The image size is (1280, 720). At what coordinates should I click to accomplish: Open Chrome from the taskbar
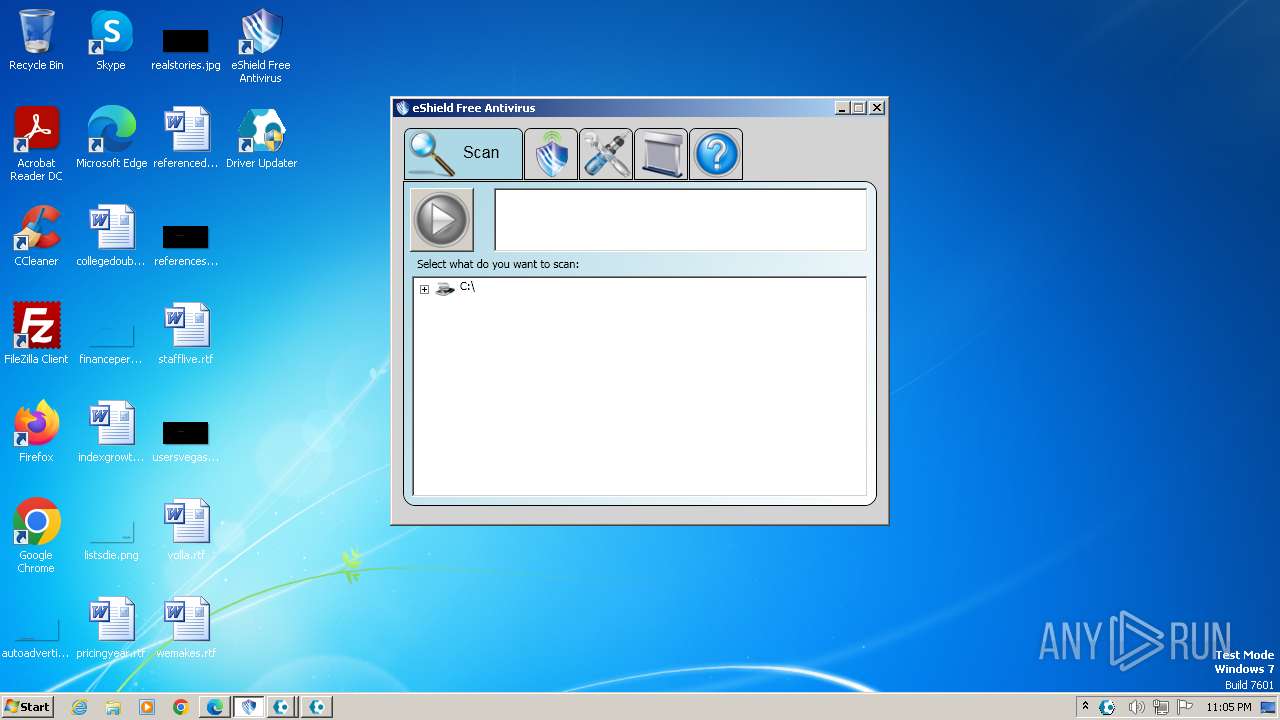(181, 707)
